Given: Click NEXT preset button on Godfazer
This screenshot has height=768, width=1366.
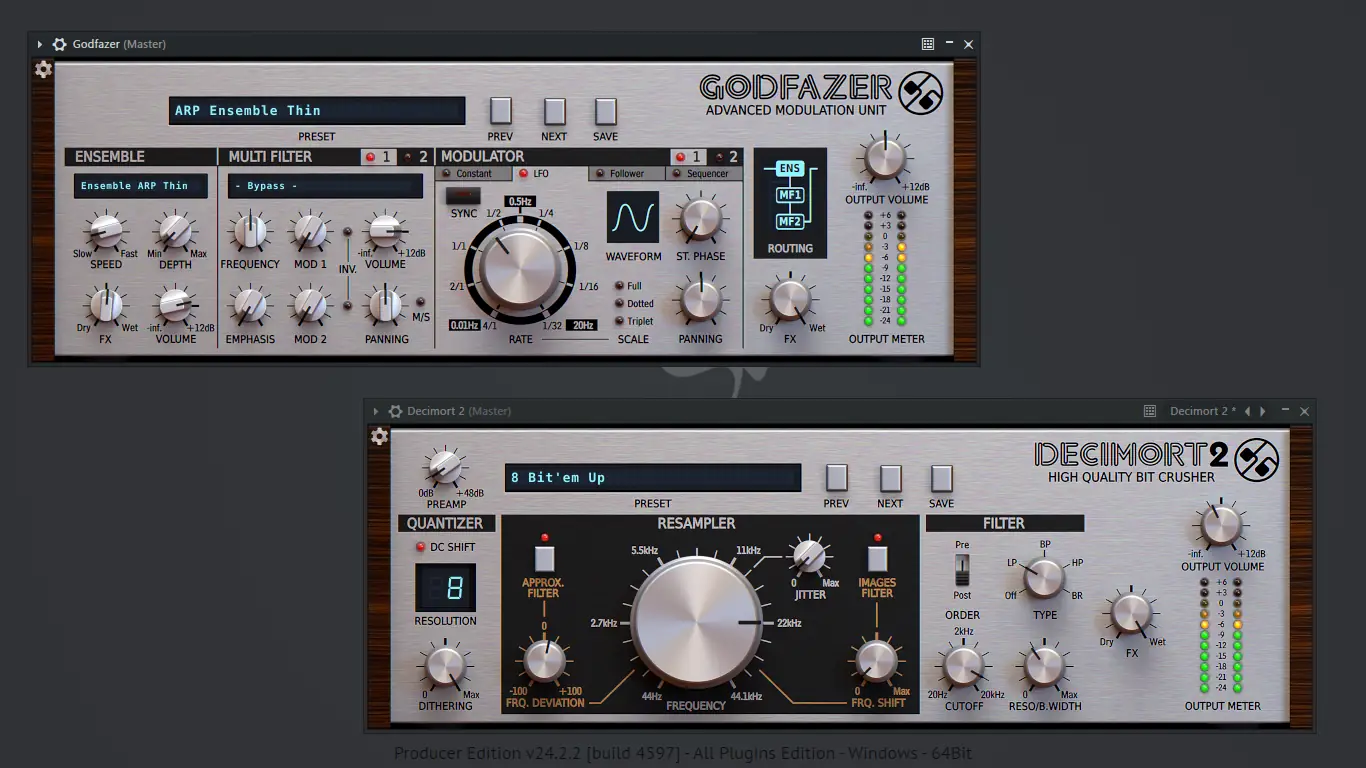Looking at the screenshot, I should [x=554, y=112].
